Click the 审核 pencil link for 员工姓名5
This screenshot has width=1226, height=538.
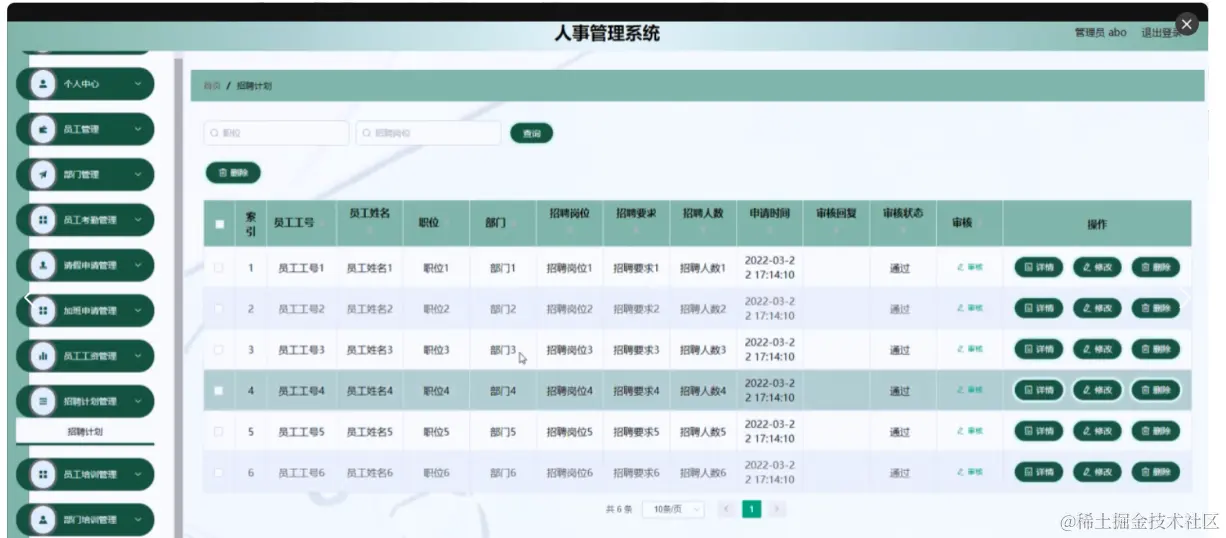point(970,432)
